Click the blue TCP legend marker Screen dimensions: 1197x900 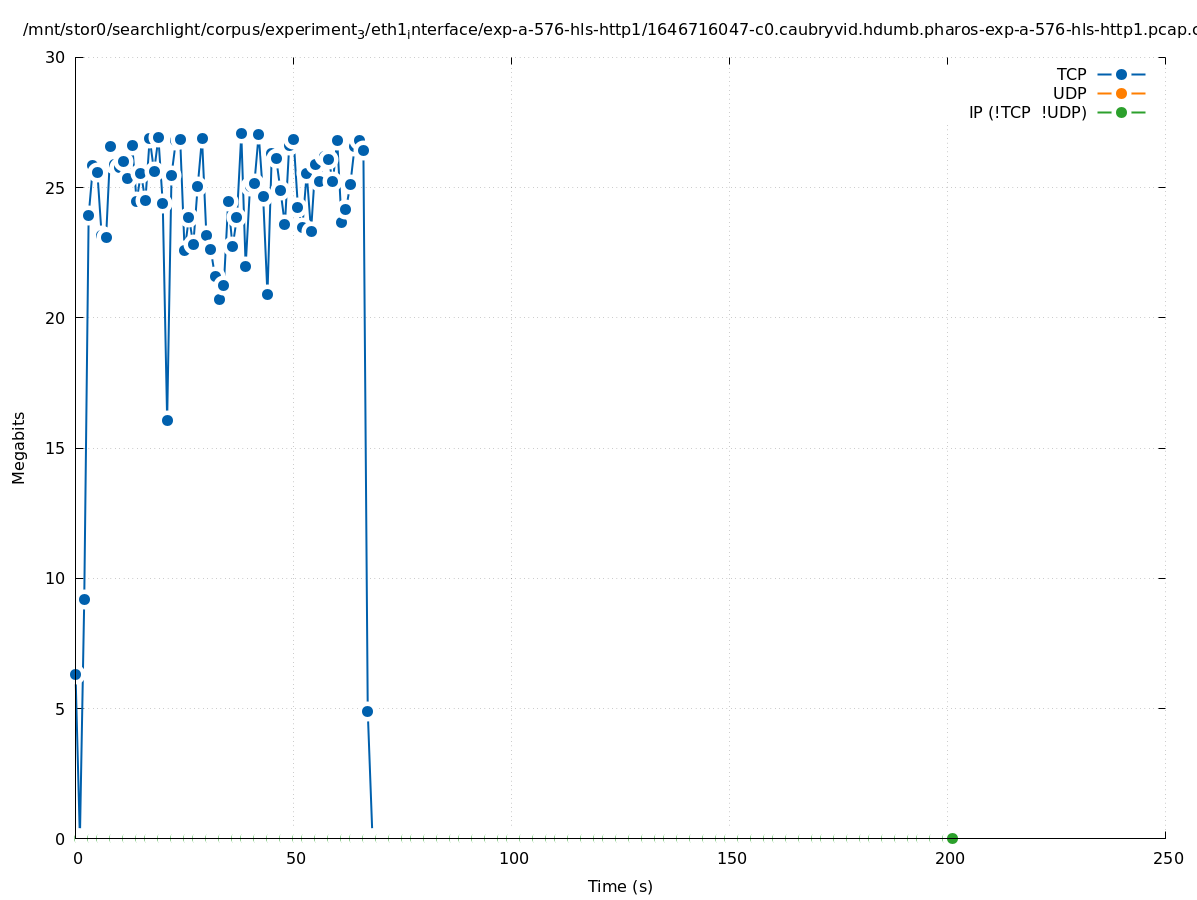click(x=1121, y=75)
